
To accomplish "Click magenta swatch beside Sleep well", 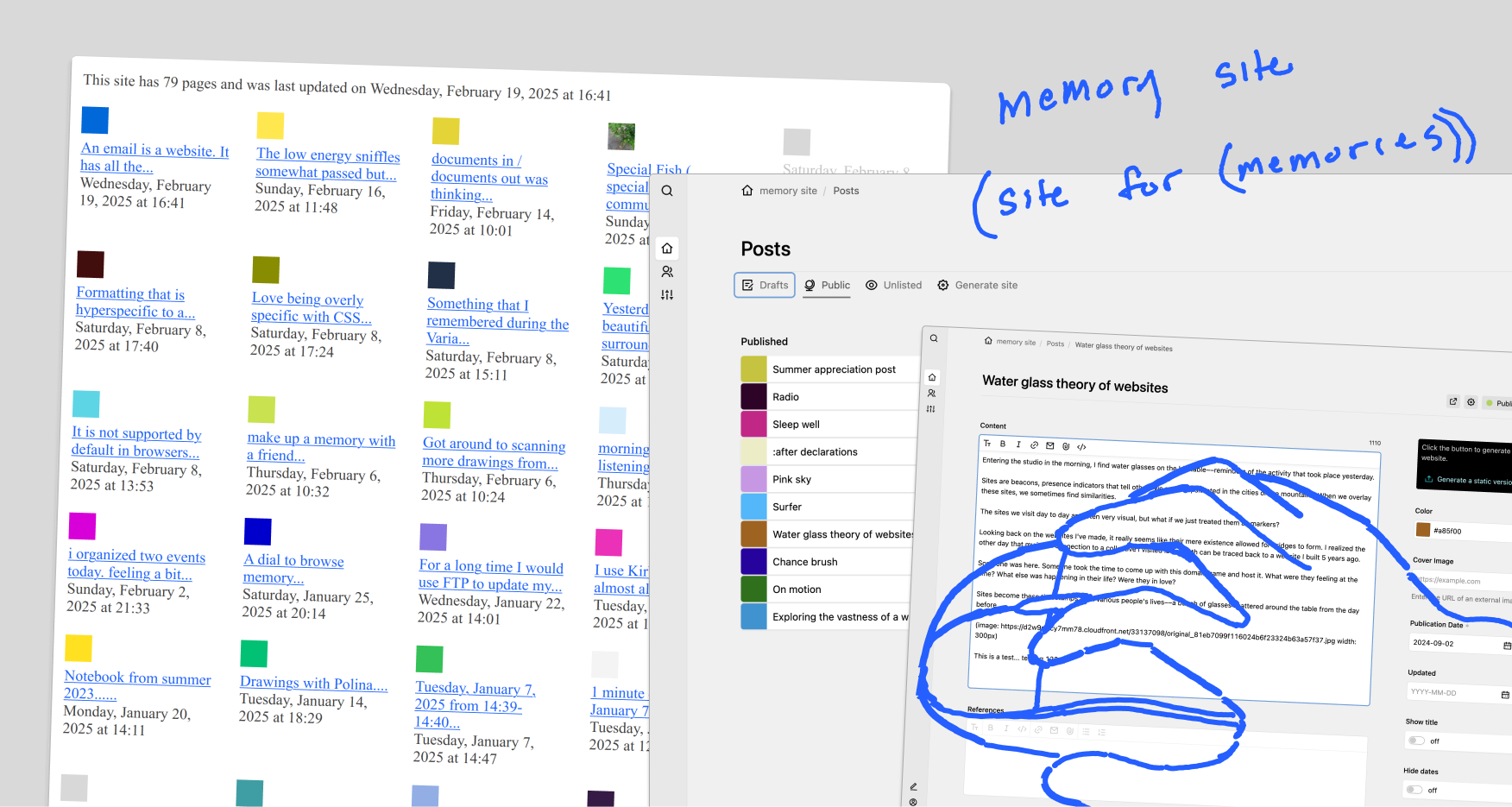I will [753, 424].
